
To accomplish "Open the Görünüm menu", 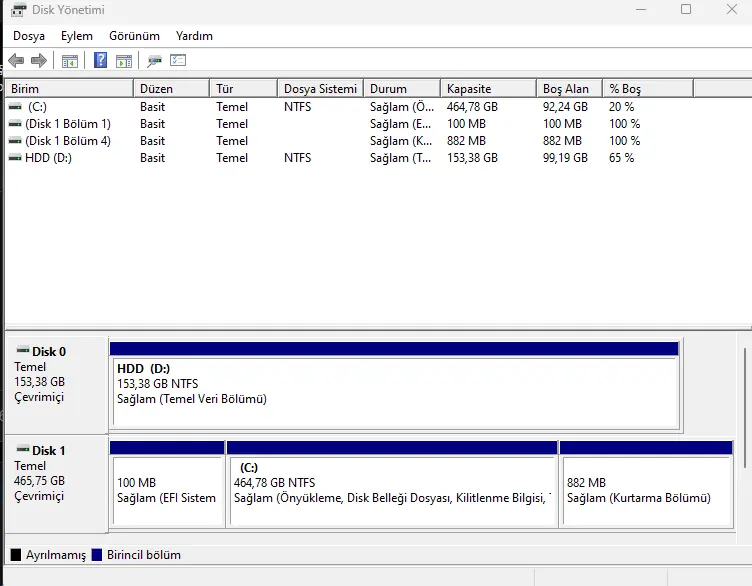I will pos(134,36).
